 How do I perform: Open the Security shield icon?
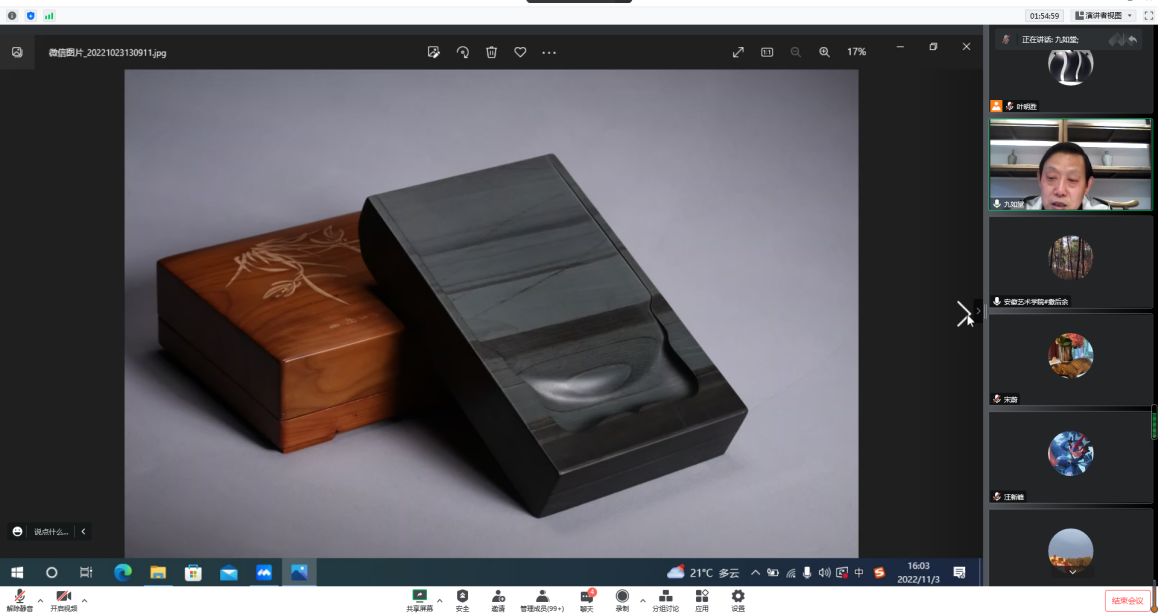[462, 597]
